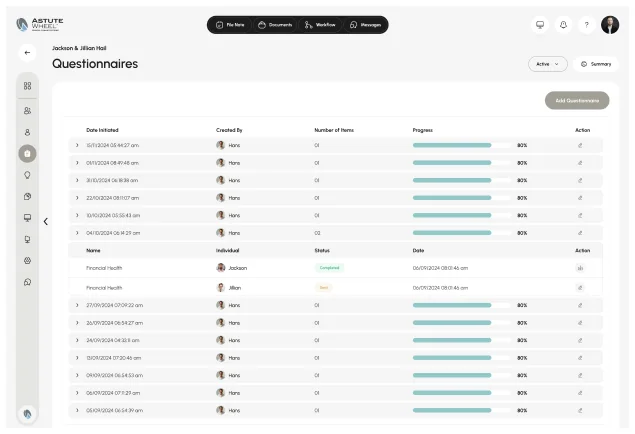Expand the 27/09/2024 questionnaire row
Screen dimensions: 635x434
(x=77, y=305)
